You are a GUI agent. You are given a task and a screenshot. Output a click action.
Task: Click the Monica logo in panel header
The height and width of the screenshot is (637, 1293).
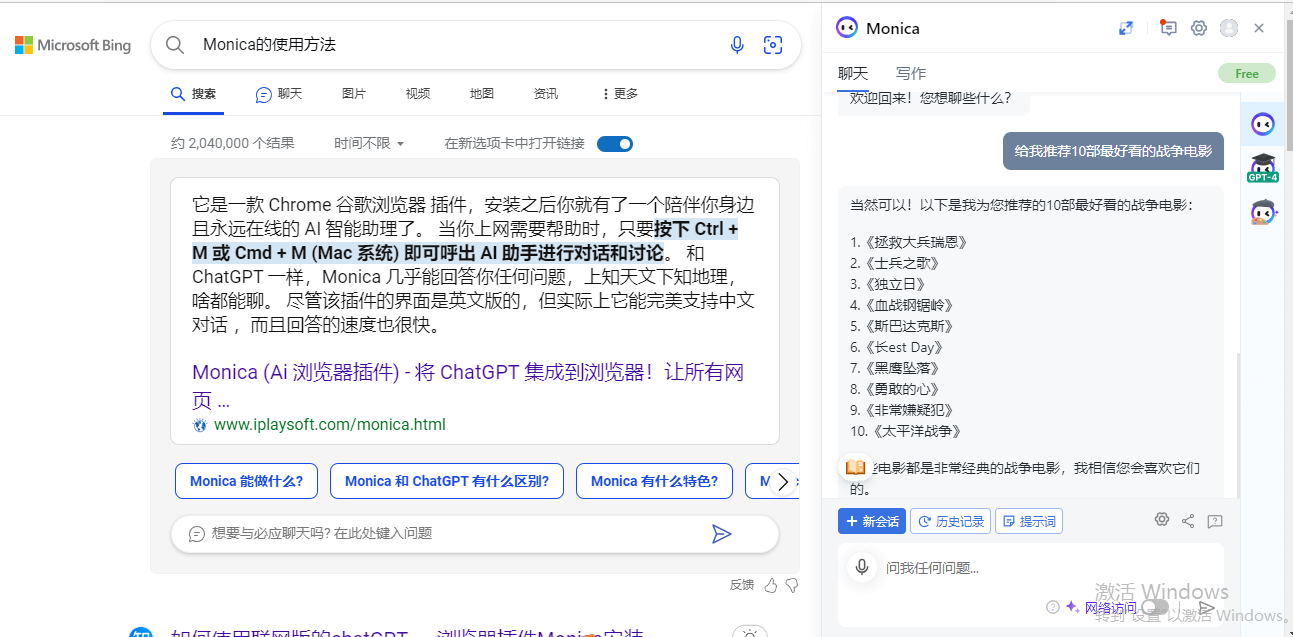click(847, 28)
